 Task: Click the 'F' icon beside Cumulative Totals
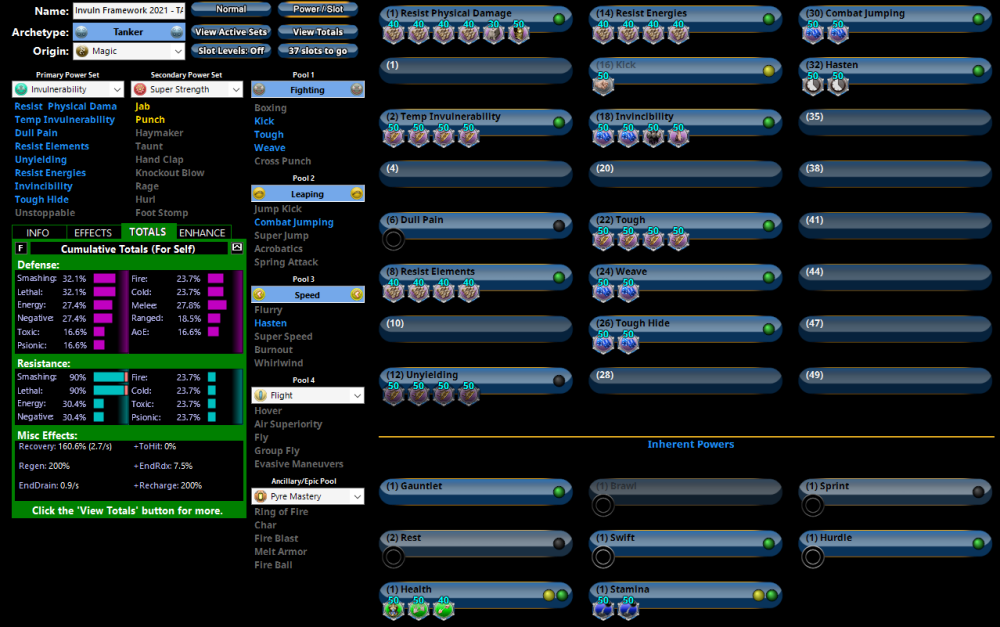coord(21,248)
